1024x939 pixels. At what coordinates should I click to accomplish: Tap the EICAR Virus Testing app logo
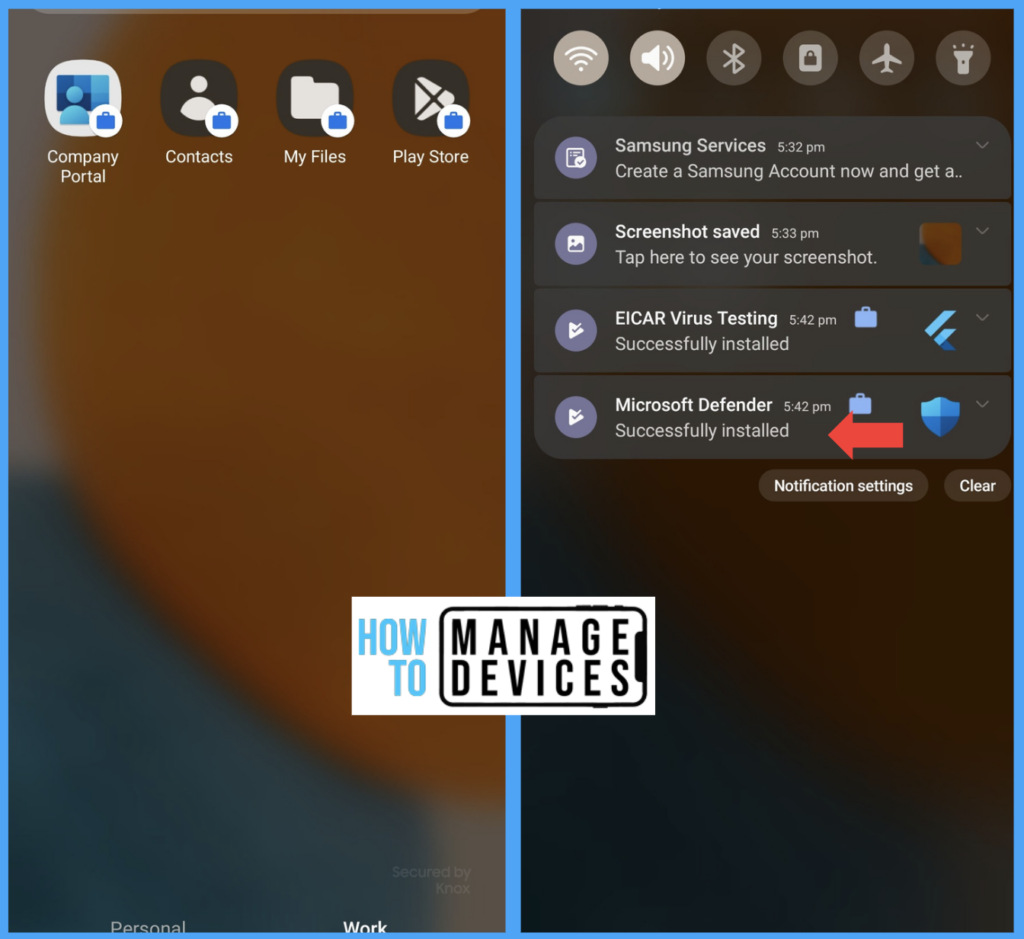coord(941,330)
